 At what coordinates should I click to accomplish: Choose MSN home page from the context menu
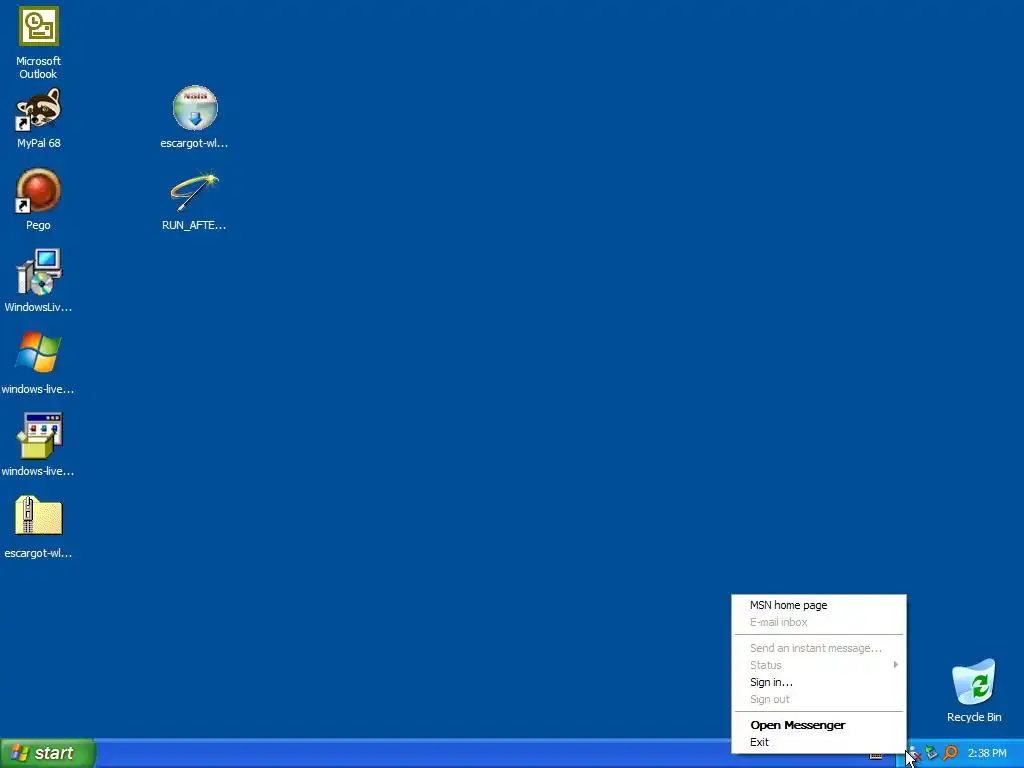coord(819,605)
